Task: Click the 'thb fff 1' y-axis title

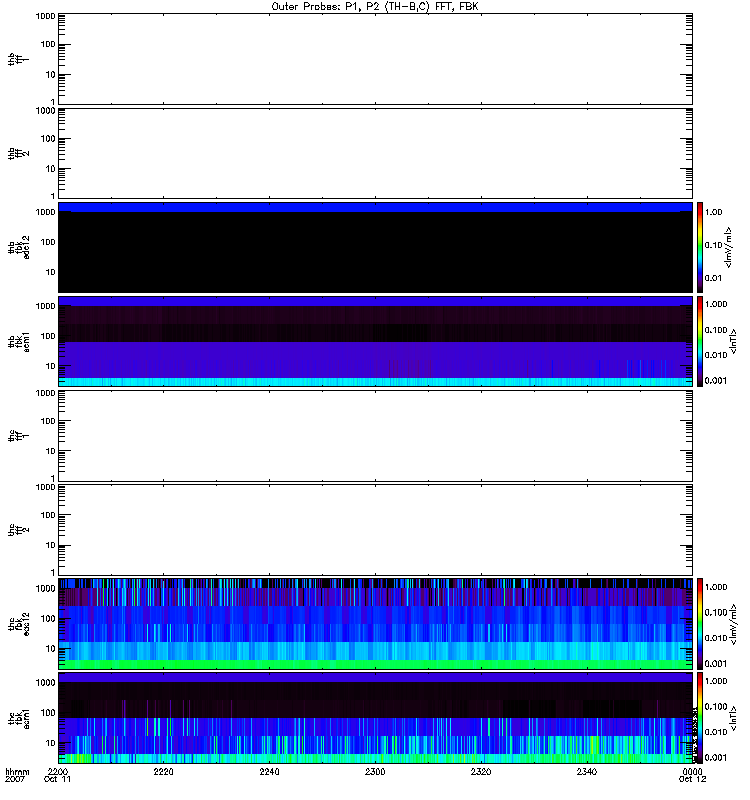Action: [x=18, y=59]
